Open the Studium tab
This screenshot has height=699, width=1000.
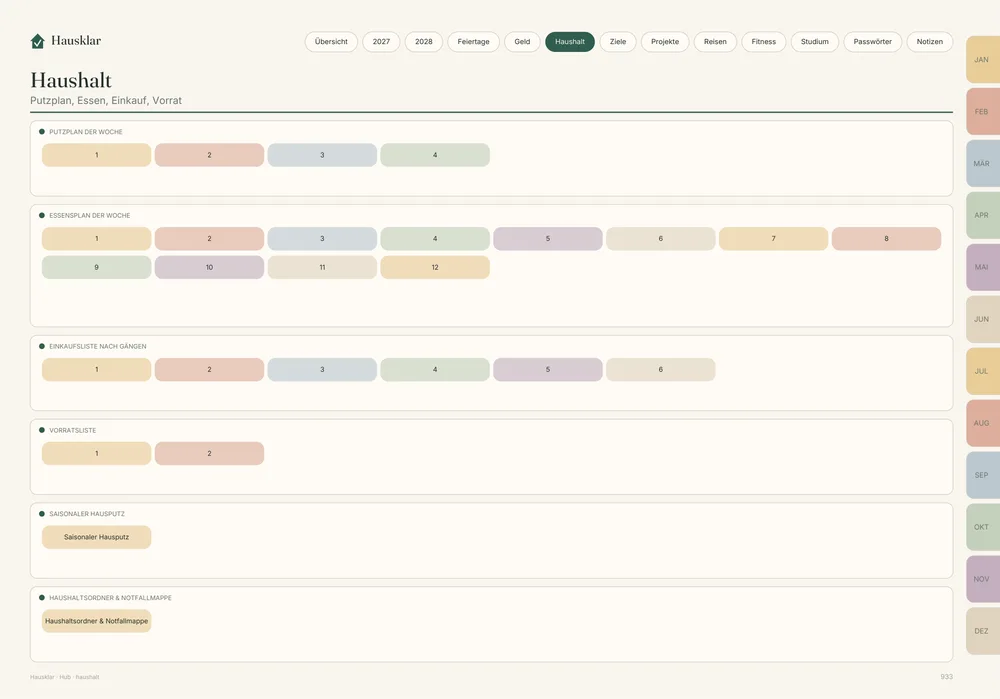[814, 41]
